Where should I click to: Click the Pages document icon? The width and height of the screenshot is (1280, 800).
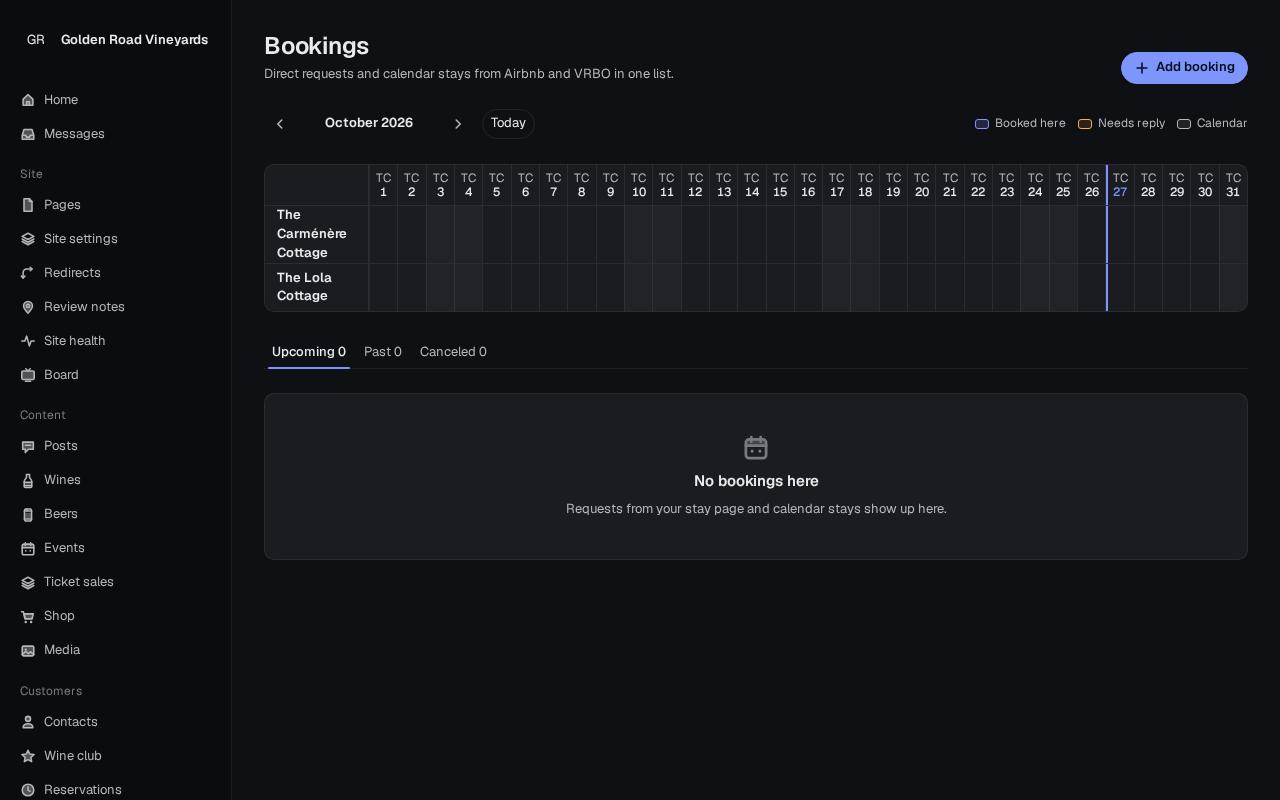[x=28, y=205]
